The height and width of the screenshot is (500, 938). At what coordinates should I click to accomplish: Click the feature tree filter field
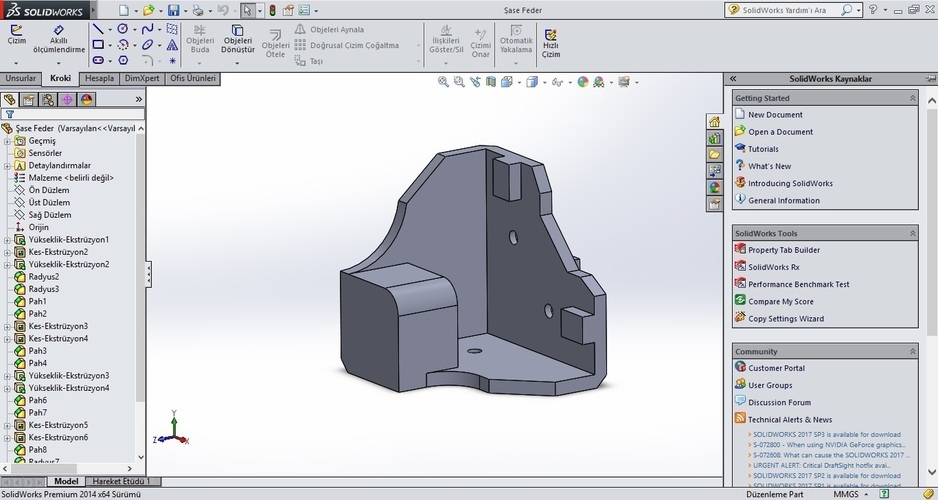click(73, 114)
